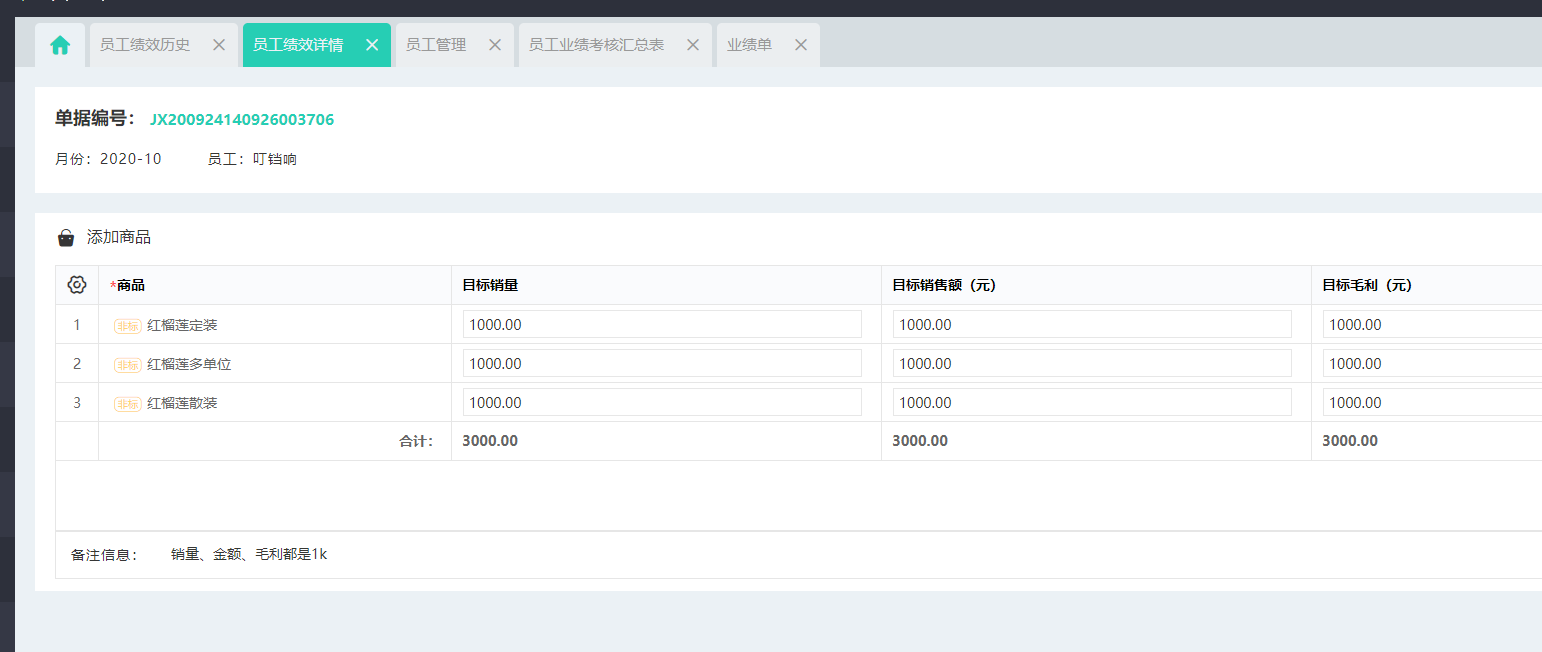
Task: Edit 目标毛利 field for 红榴莲多单位
Action: tap(1432, 363)
